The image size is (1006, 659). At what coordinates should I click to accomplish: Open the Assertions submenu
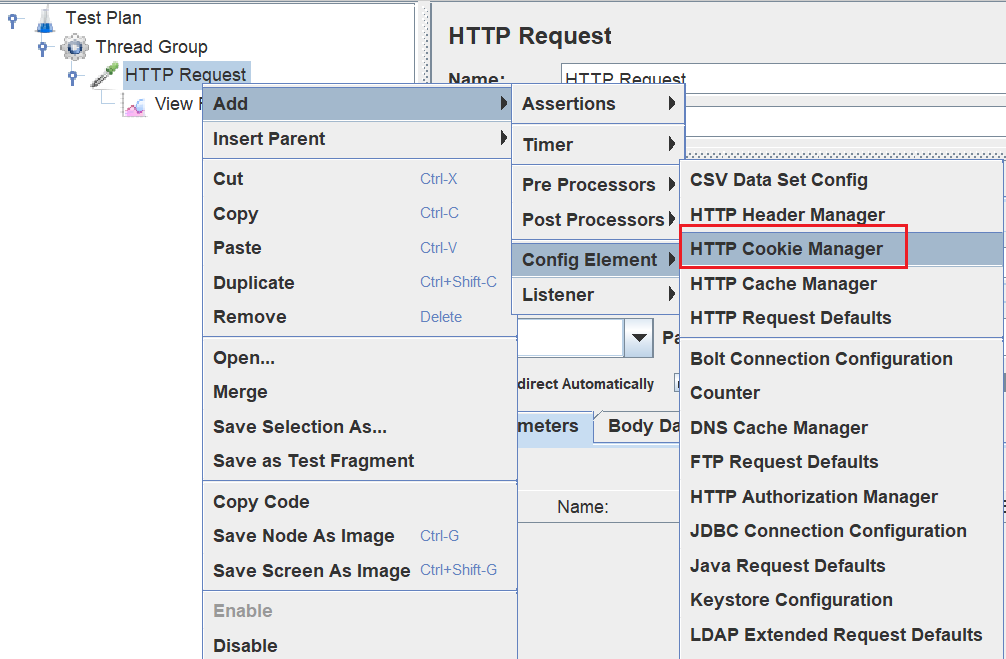(x=598, y=103)
